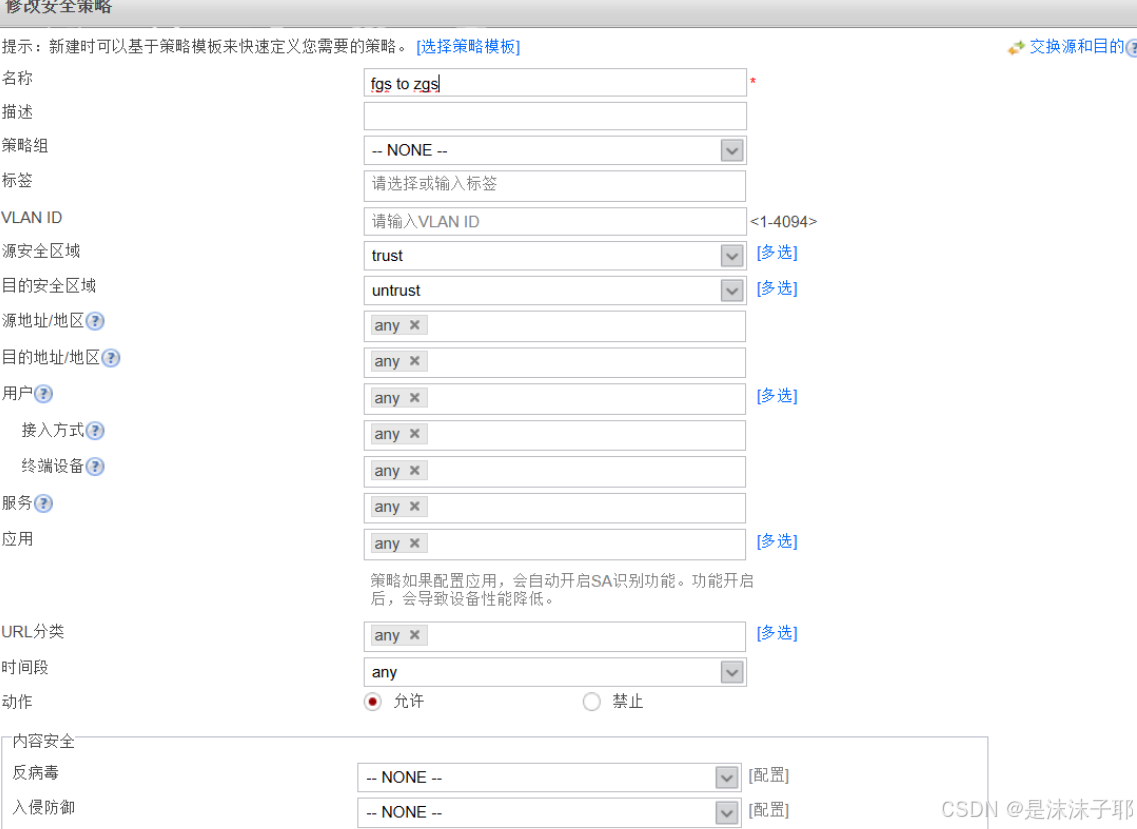Click the 交换源和目的 swap icon
This screenshot has height=829, width=1137.
(x=1016, y=47)
